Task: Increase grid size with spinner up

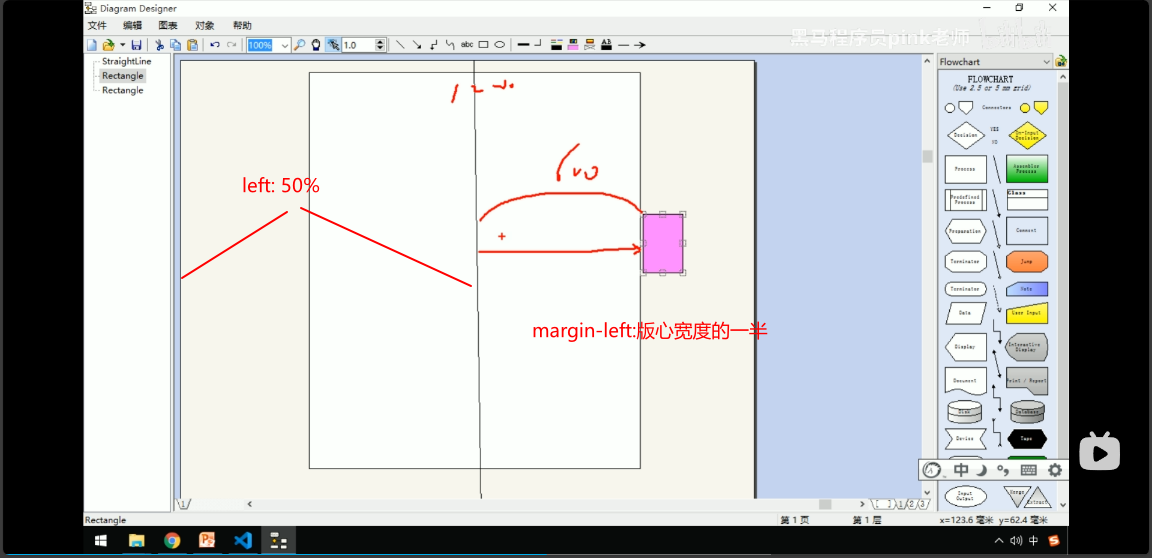Action: tap(380, 42)
